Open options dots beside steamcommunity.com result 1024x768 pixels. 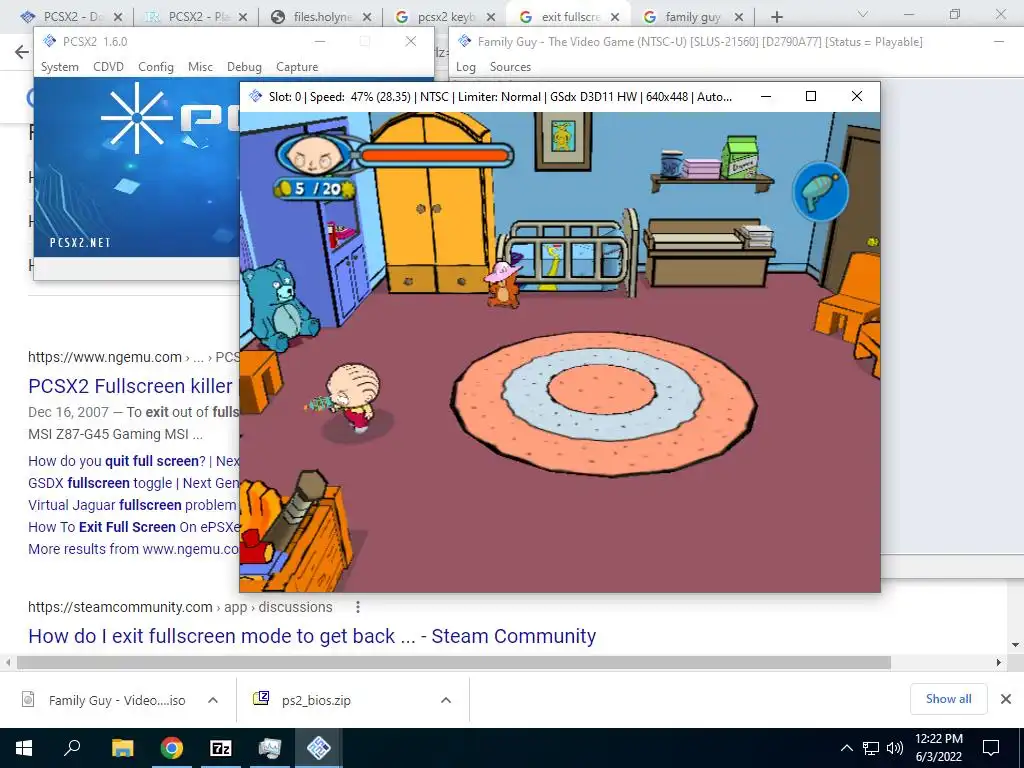point(357,607)
